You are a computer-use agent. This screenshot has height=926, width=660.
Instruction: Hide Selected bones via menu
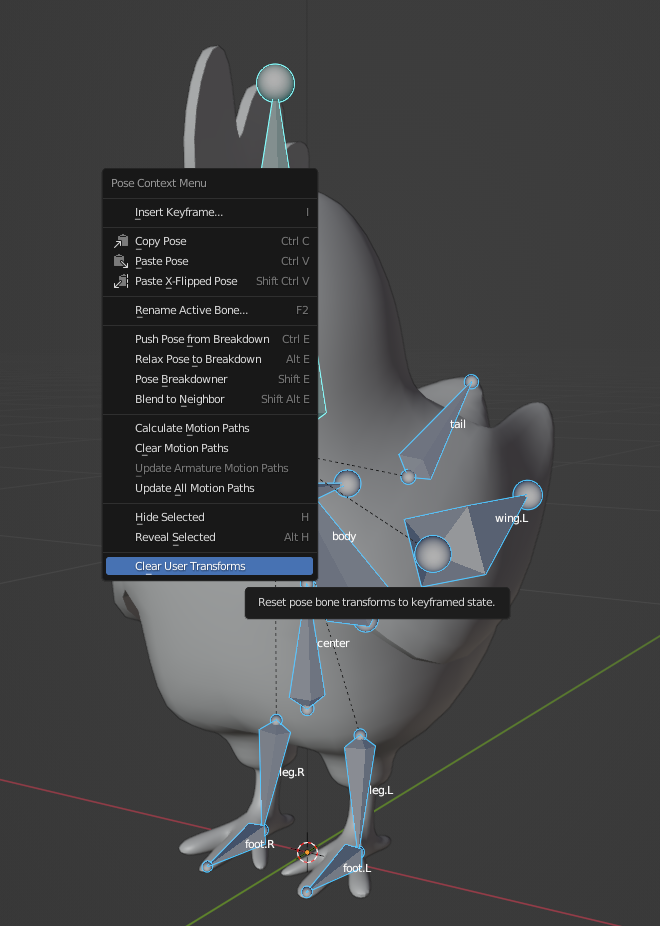tap(170, 517)
